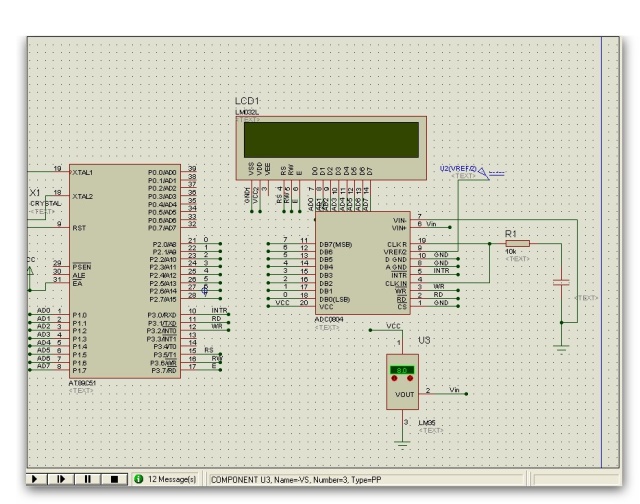Click the LCD1 component label
This screenshot has width=640, height=504.
246,103
